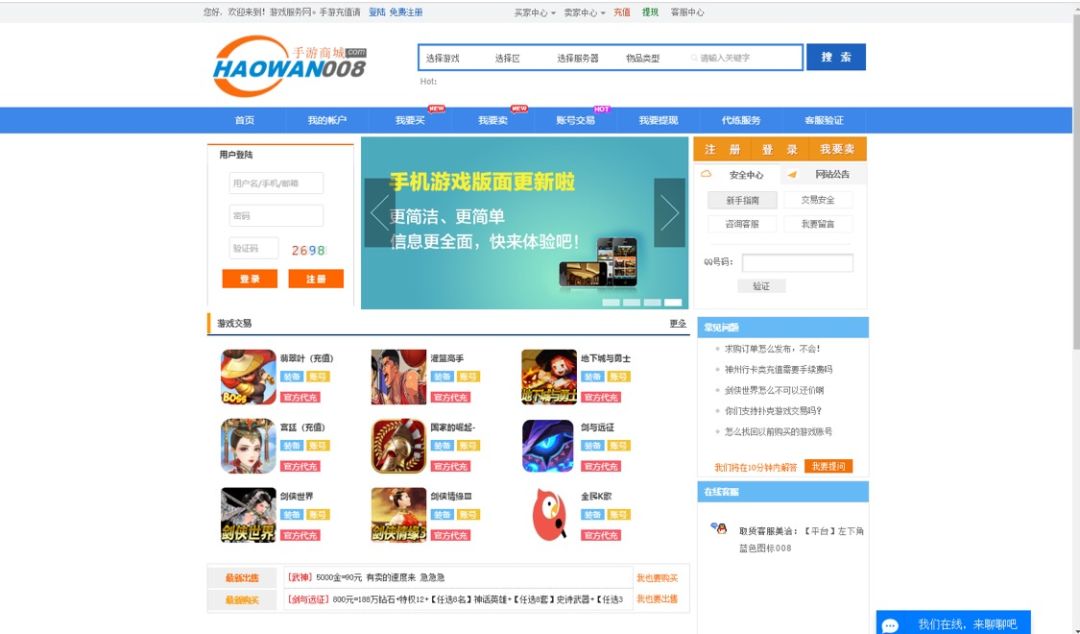Expand the 卖家中心 dropdown
This screenshot has height=634, width=1080.
click(584, 12)
